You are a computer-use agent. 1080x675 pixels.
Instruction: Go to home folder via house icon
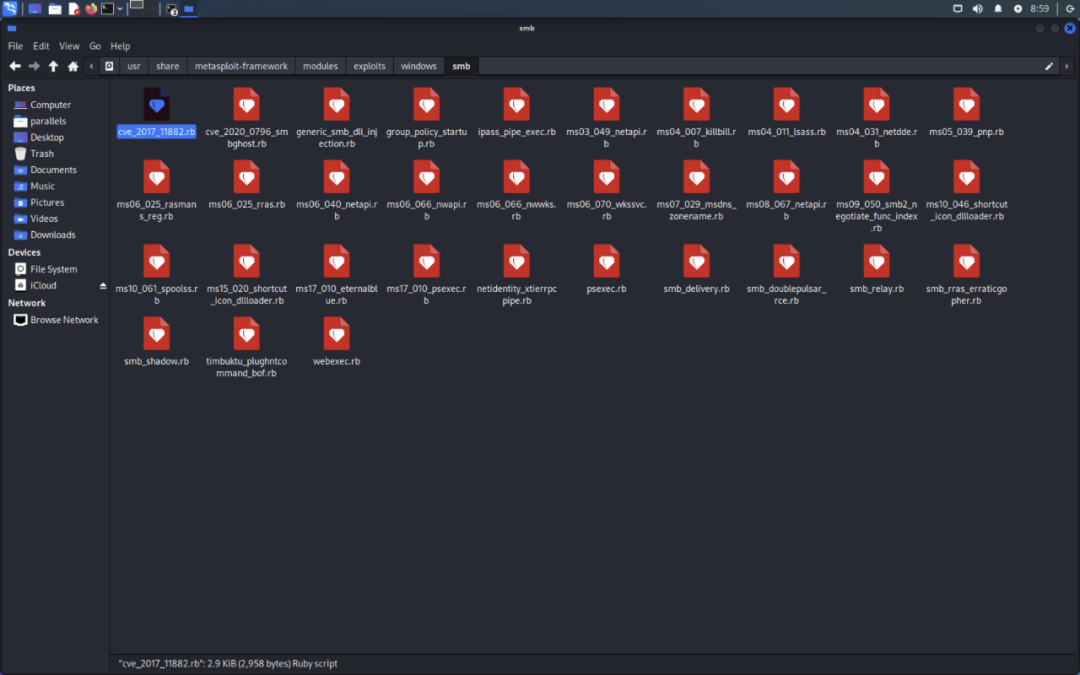point(73,66)
